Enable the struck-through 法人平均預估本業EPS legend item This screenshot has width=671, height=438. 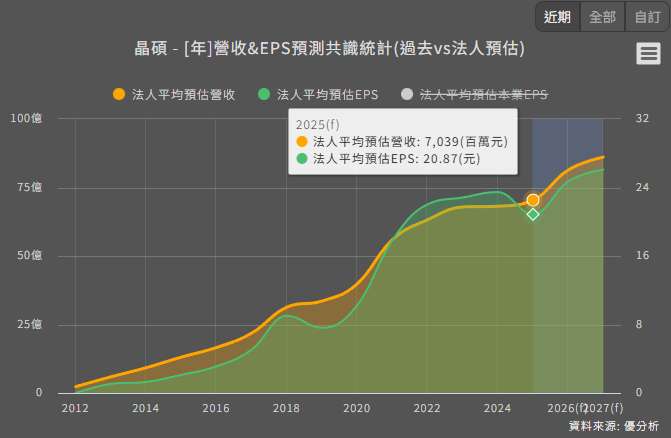[x=484, y=94]
